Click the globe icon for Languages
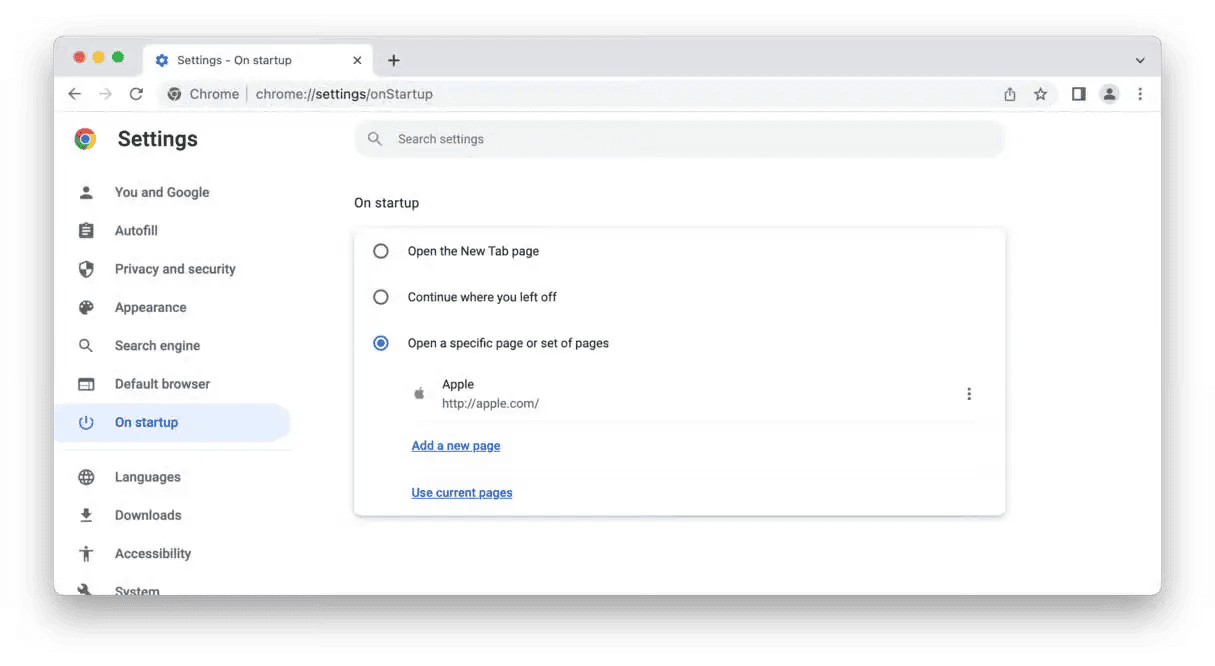Viewport: 1215px width, 666px height. pyautogui.click(x=86, y=477)
